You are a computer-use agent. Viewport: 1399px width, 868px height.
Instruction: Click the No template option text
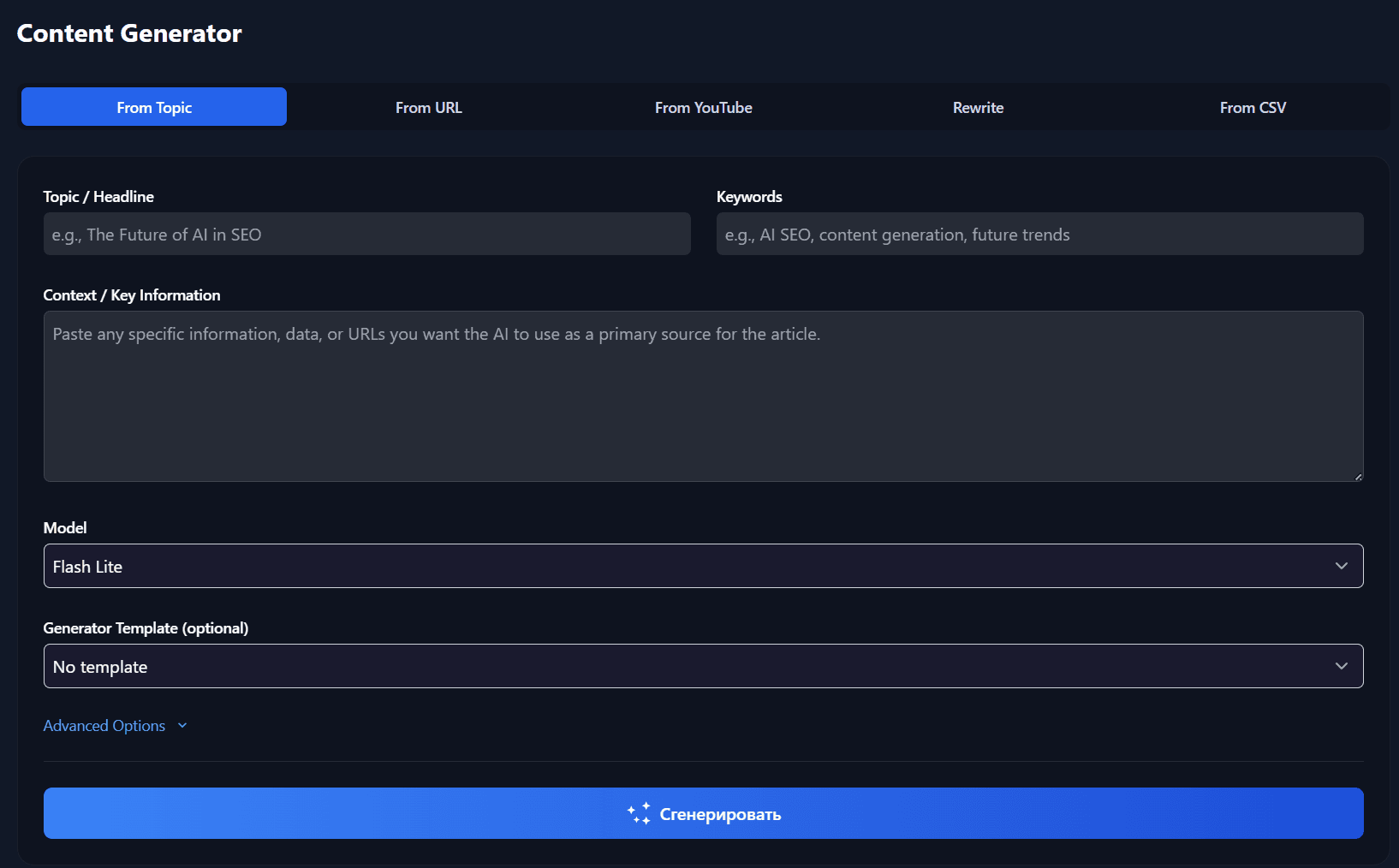click(x=99, y=666)
